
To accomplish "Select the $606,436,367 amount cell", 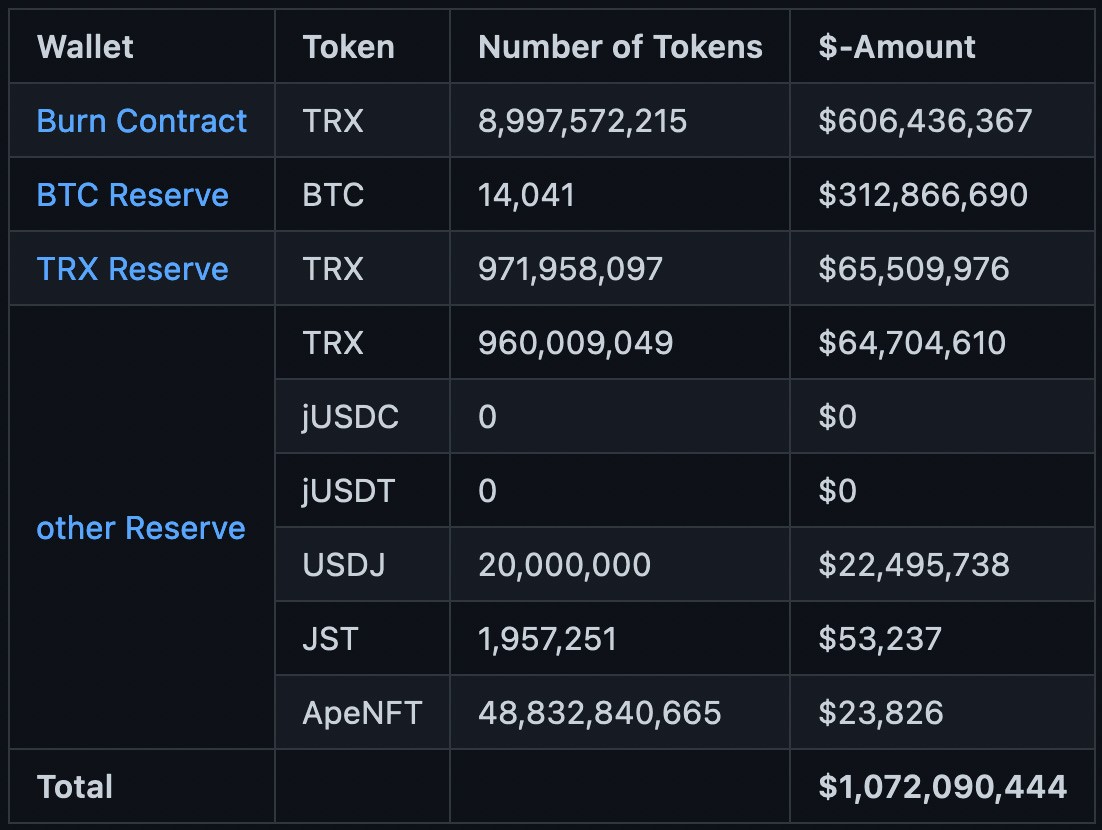I will [x=925, y=121].
